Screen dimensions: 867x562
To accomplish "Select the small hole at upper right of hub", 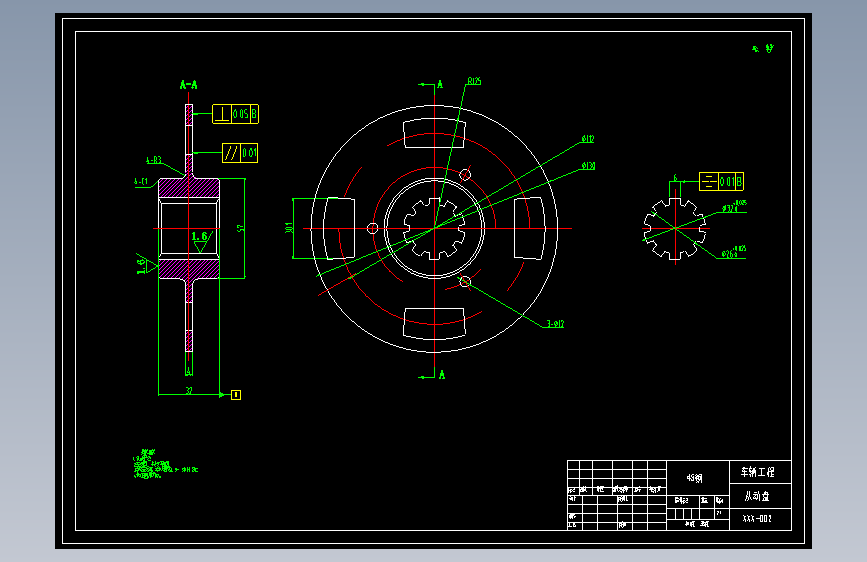I will click(465, 175).
